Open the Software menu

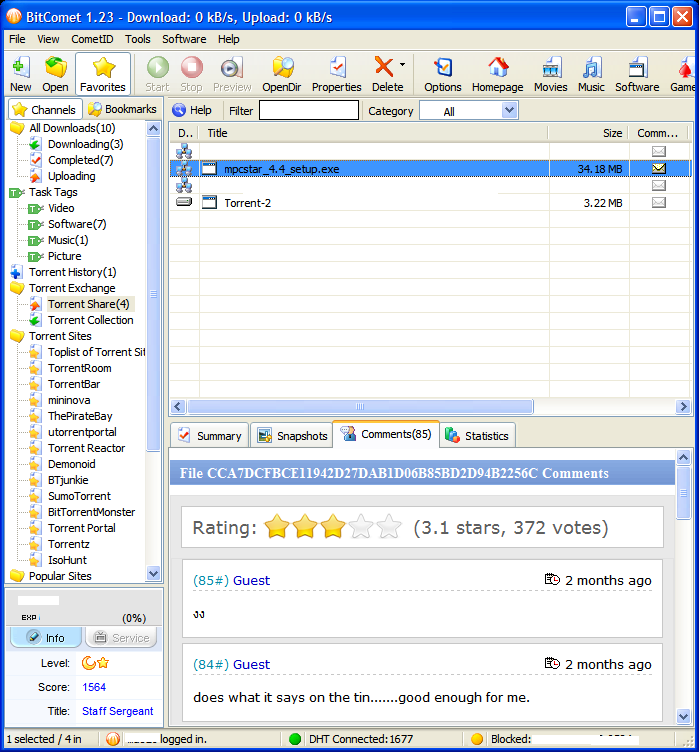tap(184, 39)
